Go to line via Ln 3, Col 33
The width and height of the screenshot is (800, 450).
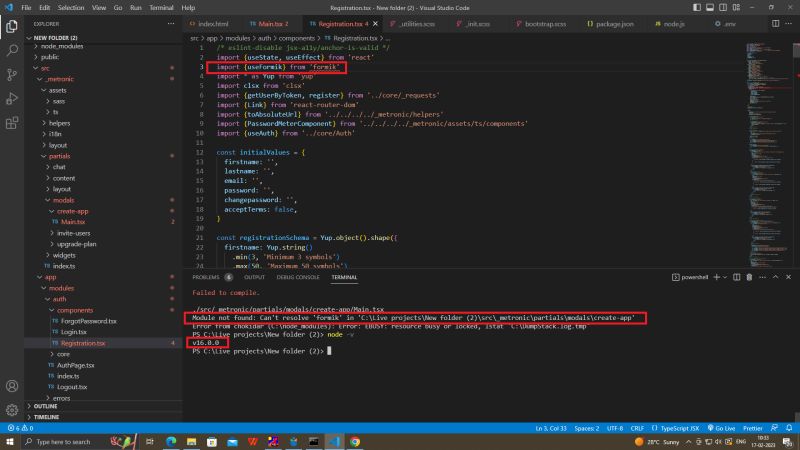pyautogui.click(x=551, y=428)
